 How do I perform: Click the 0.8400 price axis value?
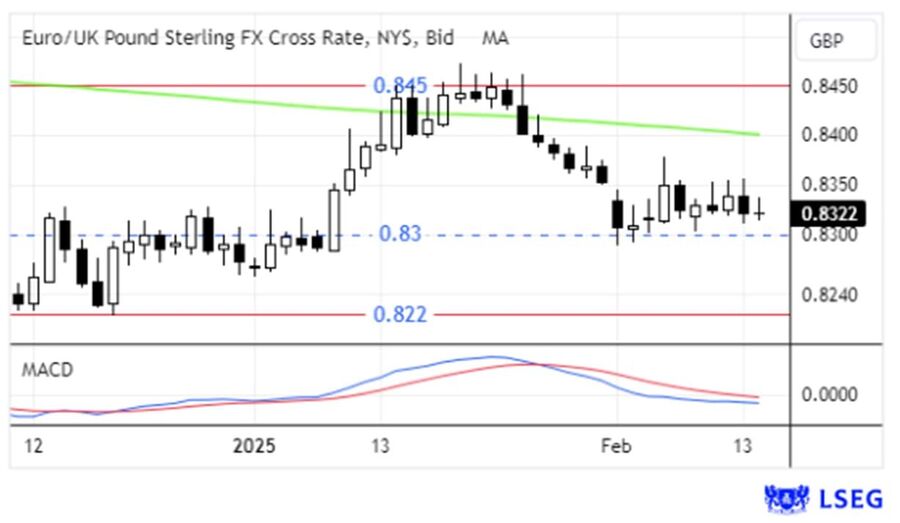tap(828, 135)
